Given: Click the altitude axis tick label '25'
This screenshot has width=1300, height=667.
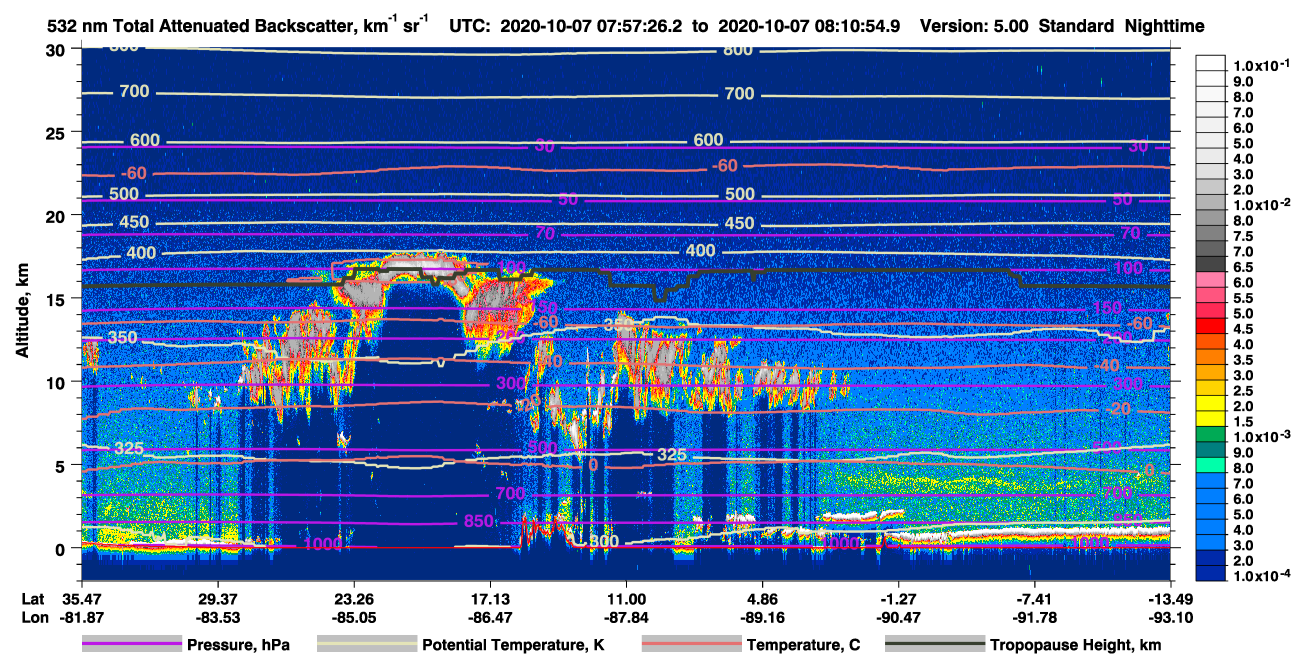Looking at the screenshot, I should [57, 133].
